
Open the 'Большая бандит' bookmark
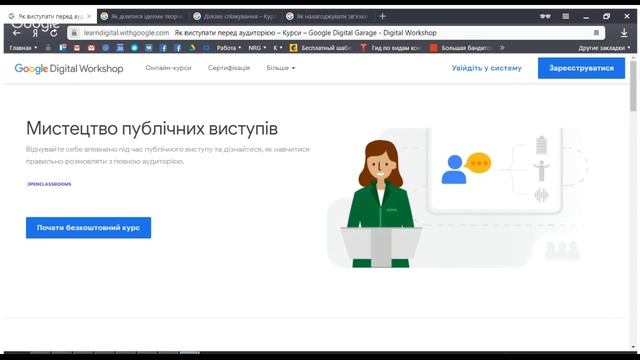pos(460,48)
